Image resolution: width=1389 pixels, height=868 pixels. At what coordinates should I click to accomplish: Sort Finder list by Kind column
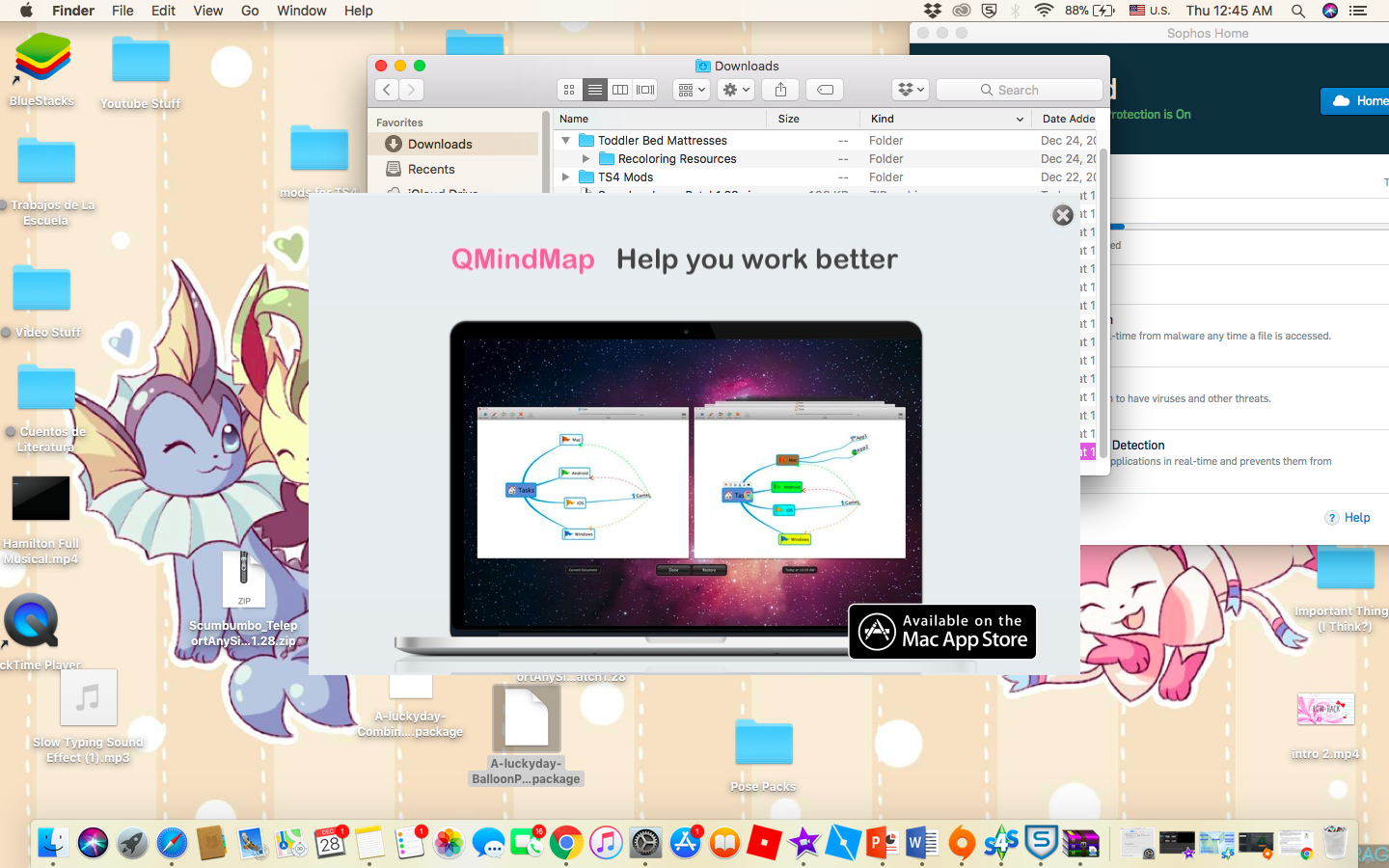(945, 119)
